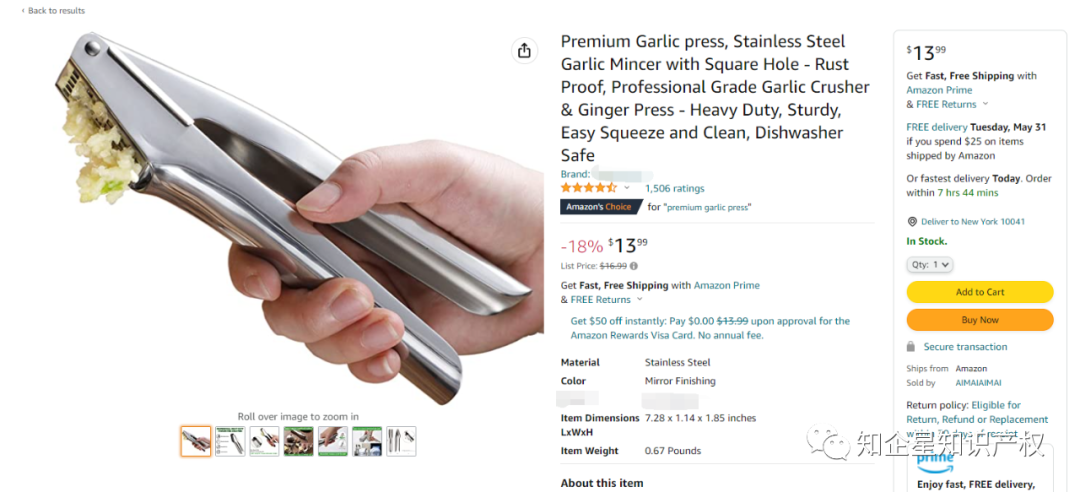Open the Qty quantity dropdown

(x=930, y=265)
